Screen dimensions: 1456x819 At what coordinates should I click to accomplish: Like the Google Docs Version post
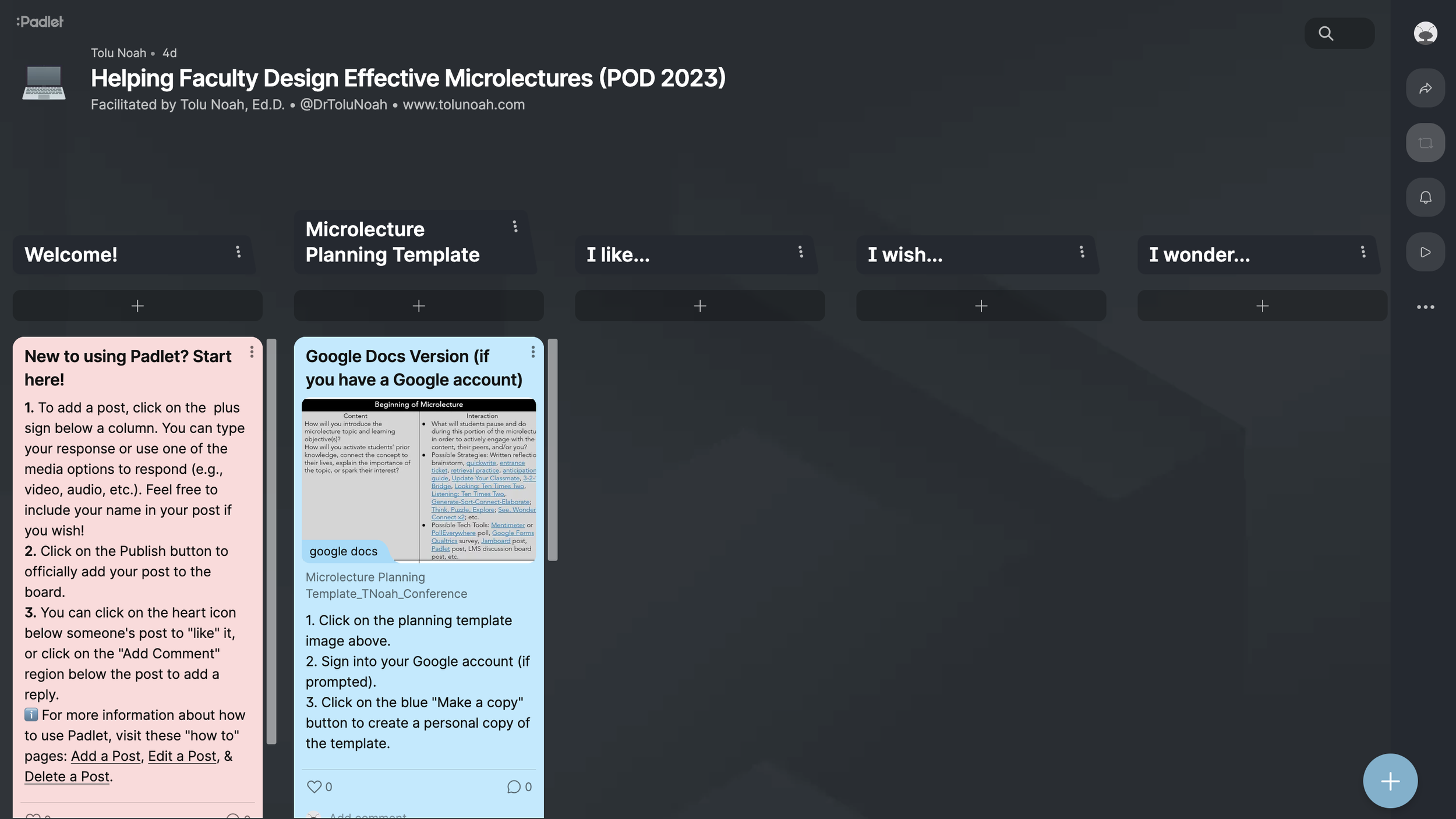point(314,786)
